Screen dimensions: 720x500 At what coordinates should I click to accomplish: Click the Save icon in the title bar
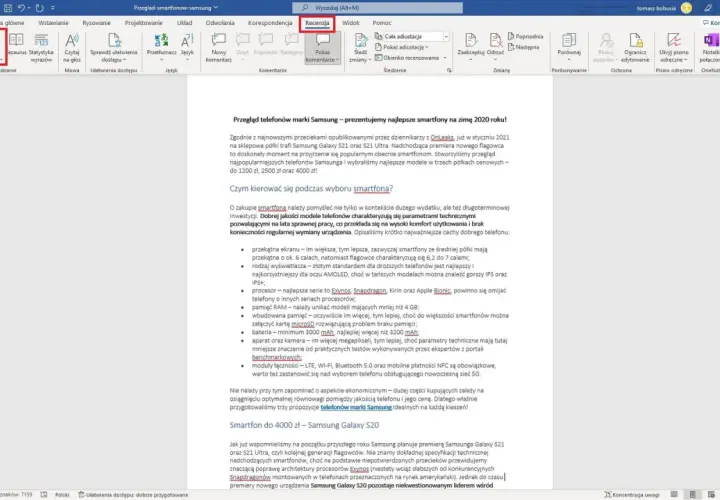[8, 8]
